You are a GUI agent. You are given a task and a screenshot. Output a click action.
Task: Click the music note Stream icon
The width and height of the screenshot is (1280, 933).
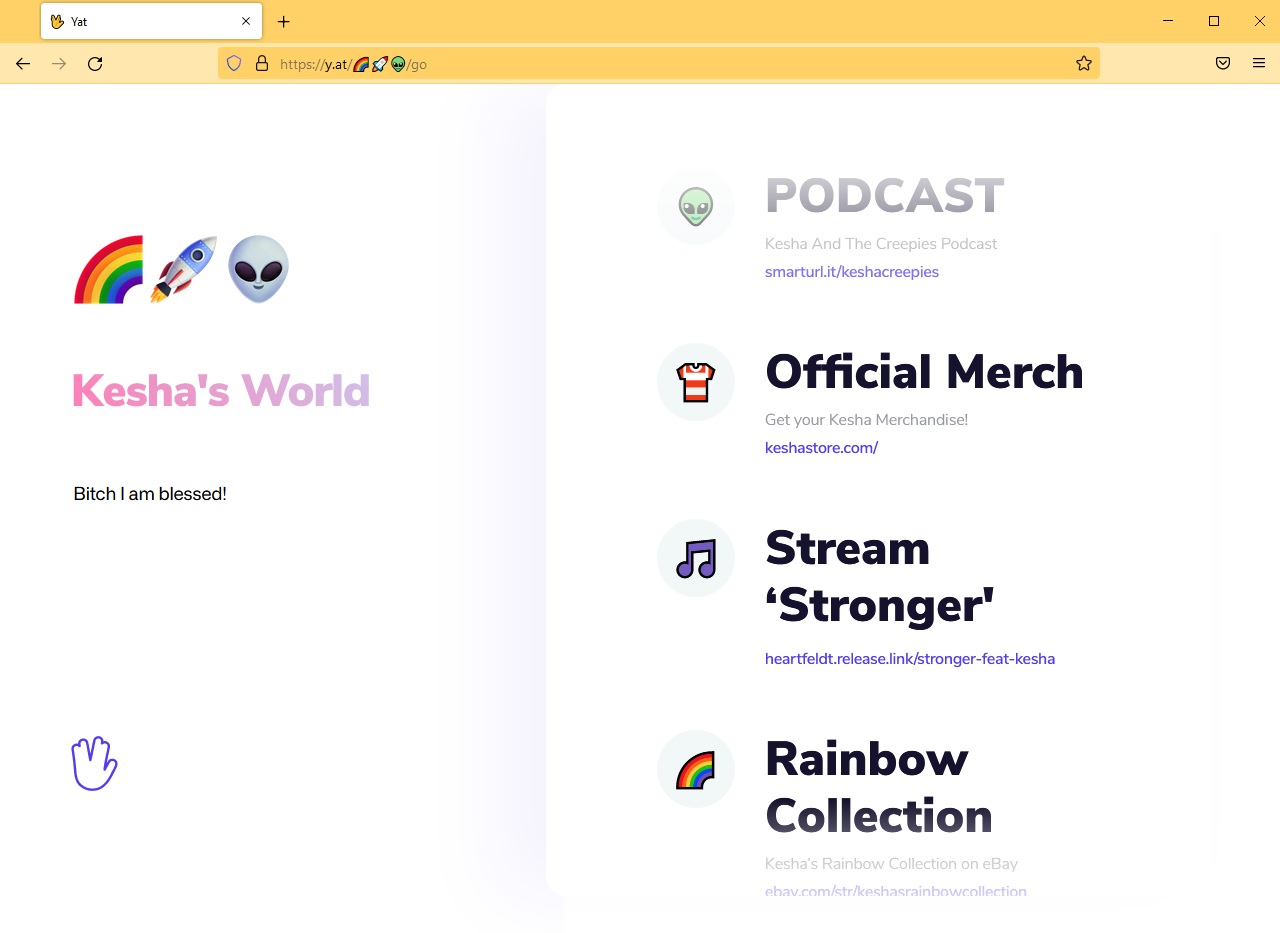pos(695,558)
